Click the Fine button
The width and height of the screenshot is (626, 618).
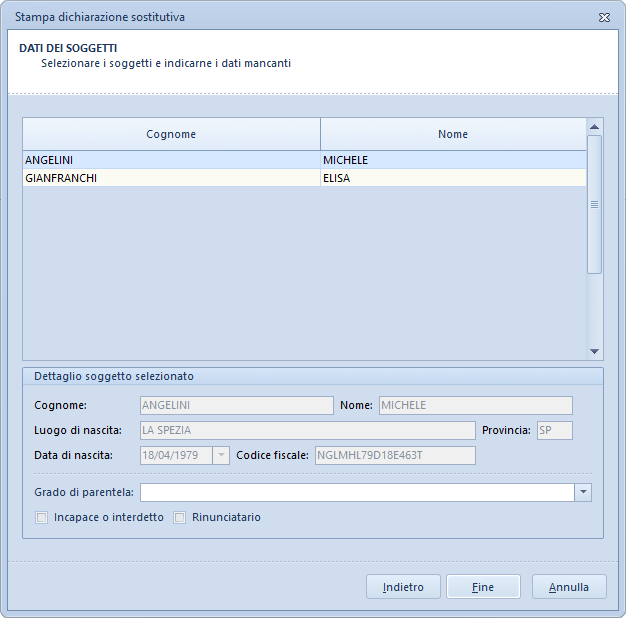point(483,587)
